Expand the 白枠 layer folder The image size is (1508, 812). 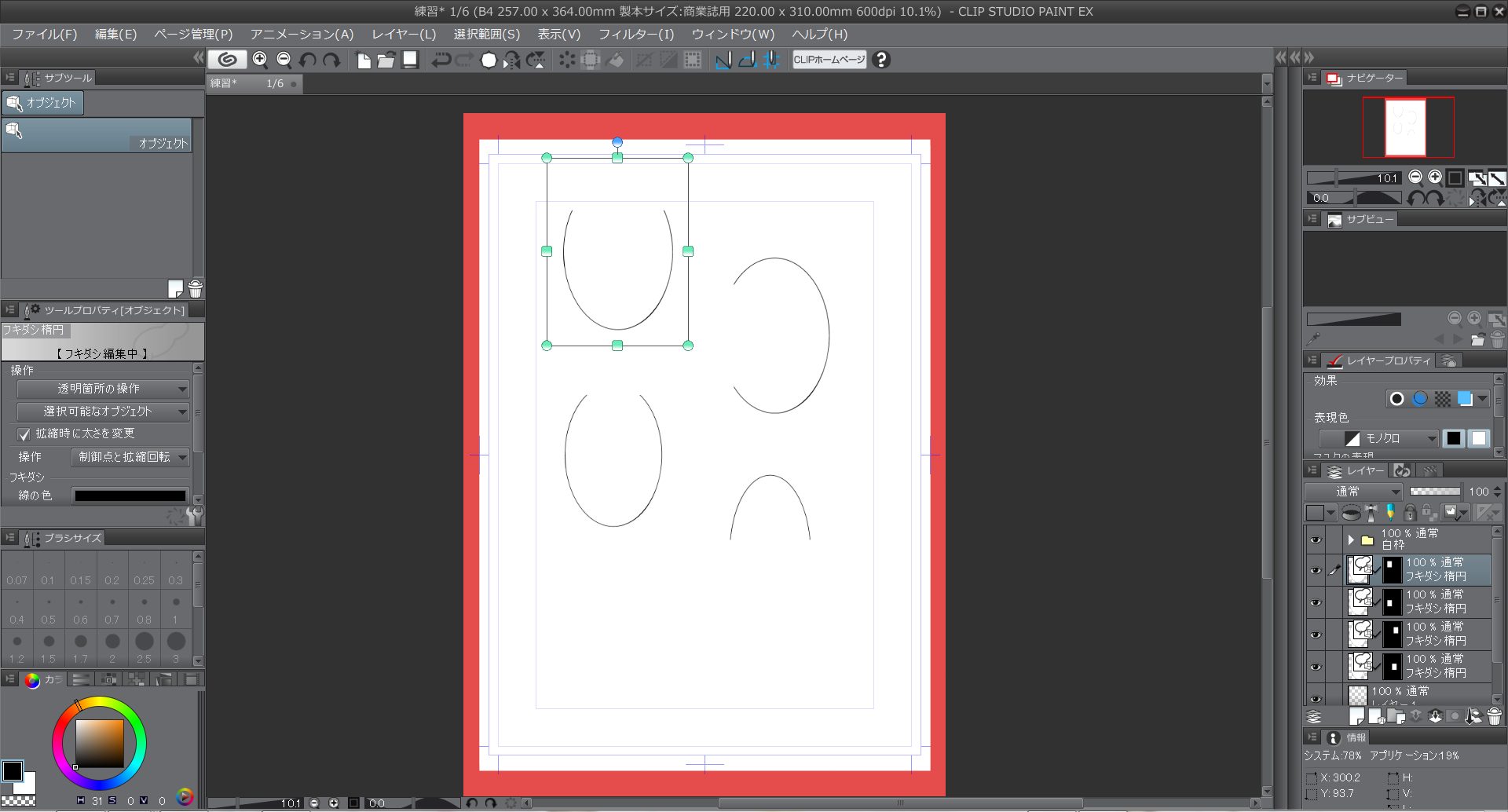click(x=1351, y=540)
